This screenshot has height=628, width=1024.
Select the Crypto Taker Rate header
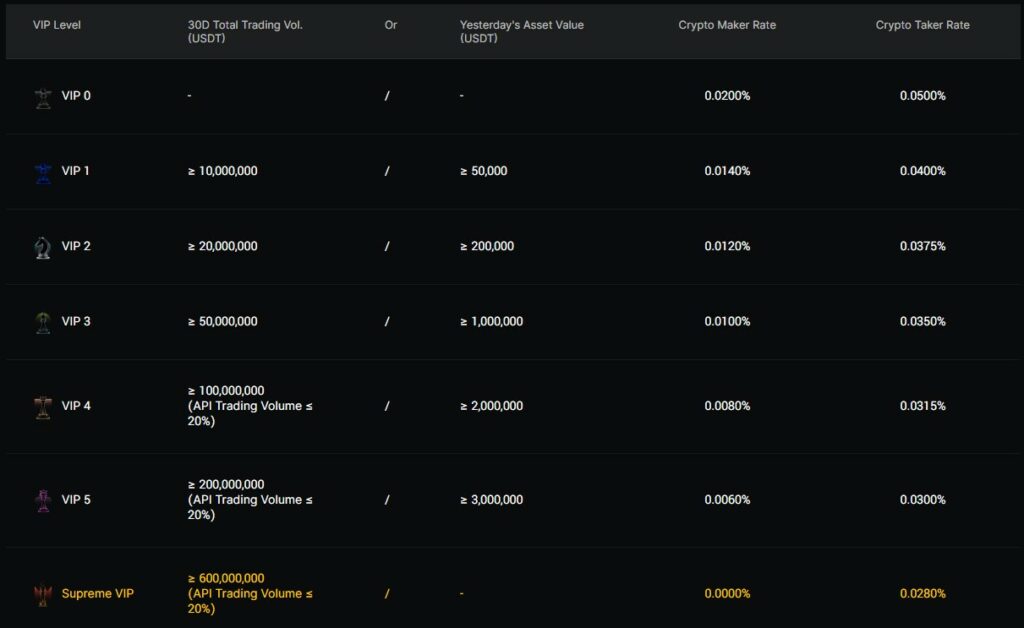coord(922,25)
